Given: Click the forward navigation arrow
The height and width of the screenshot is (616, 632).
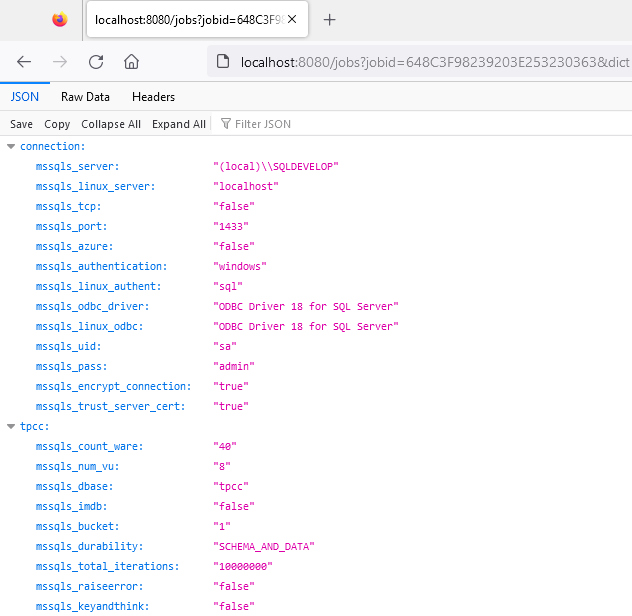Looking at the screenshot, I should coord(60,62).
